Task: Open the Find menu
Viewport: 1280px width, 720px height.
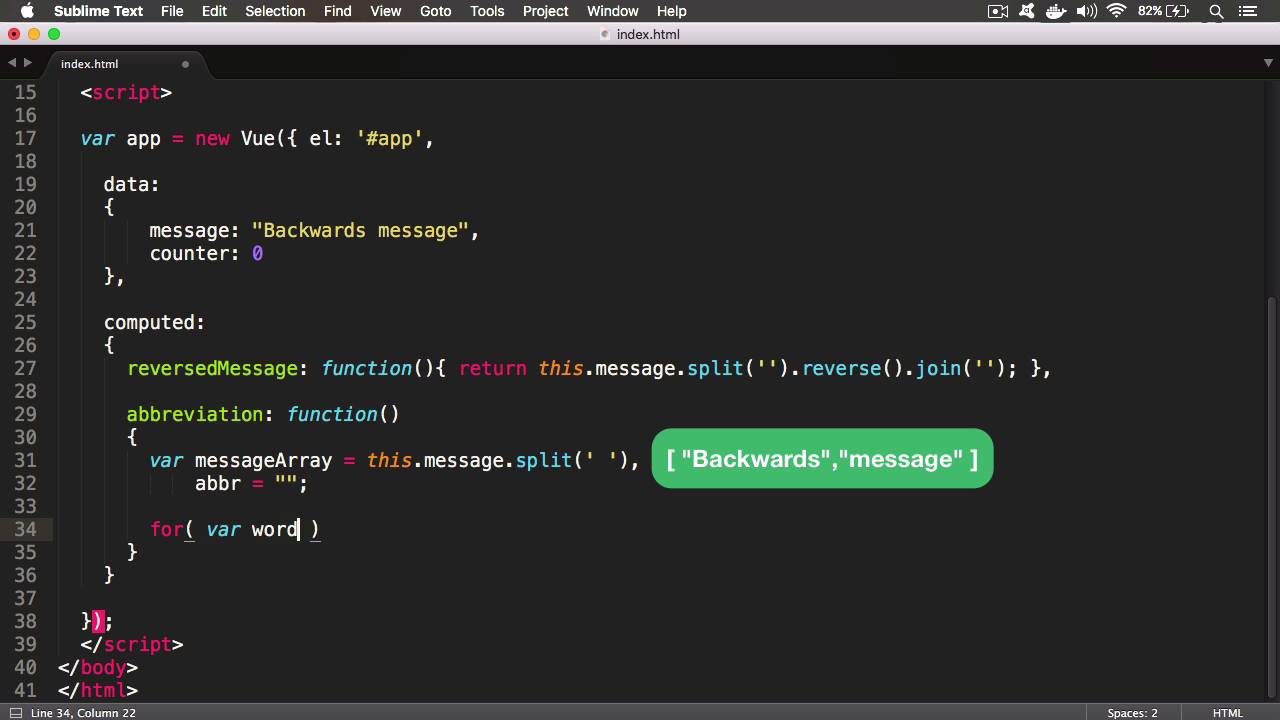Action: coord(338,11)
